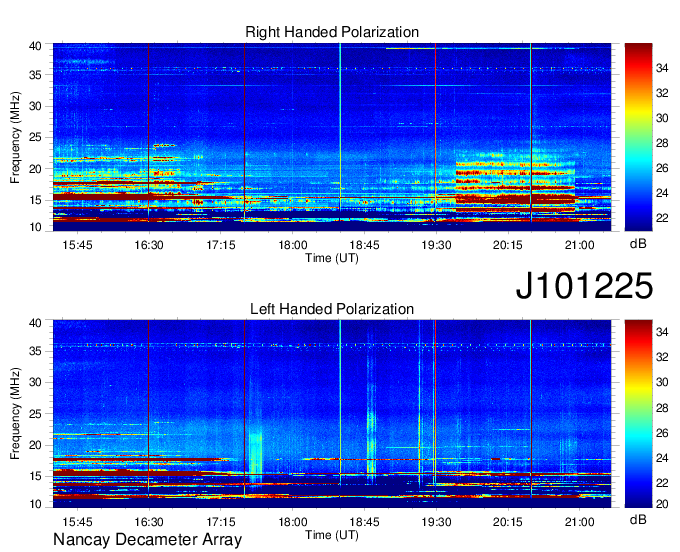Click the "34" value on the top colorbar
The image size is (680, 552).
pyautogui.click(x=662, y=68)
